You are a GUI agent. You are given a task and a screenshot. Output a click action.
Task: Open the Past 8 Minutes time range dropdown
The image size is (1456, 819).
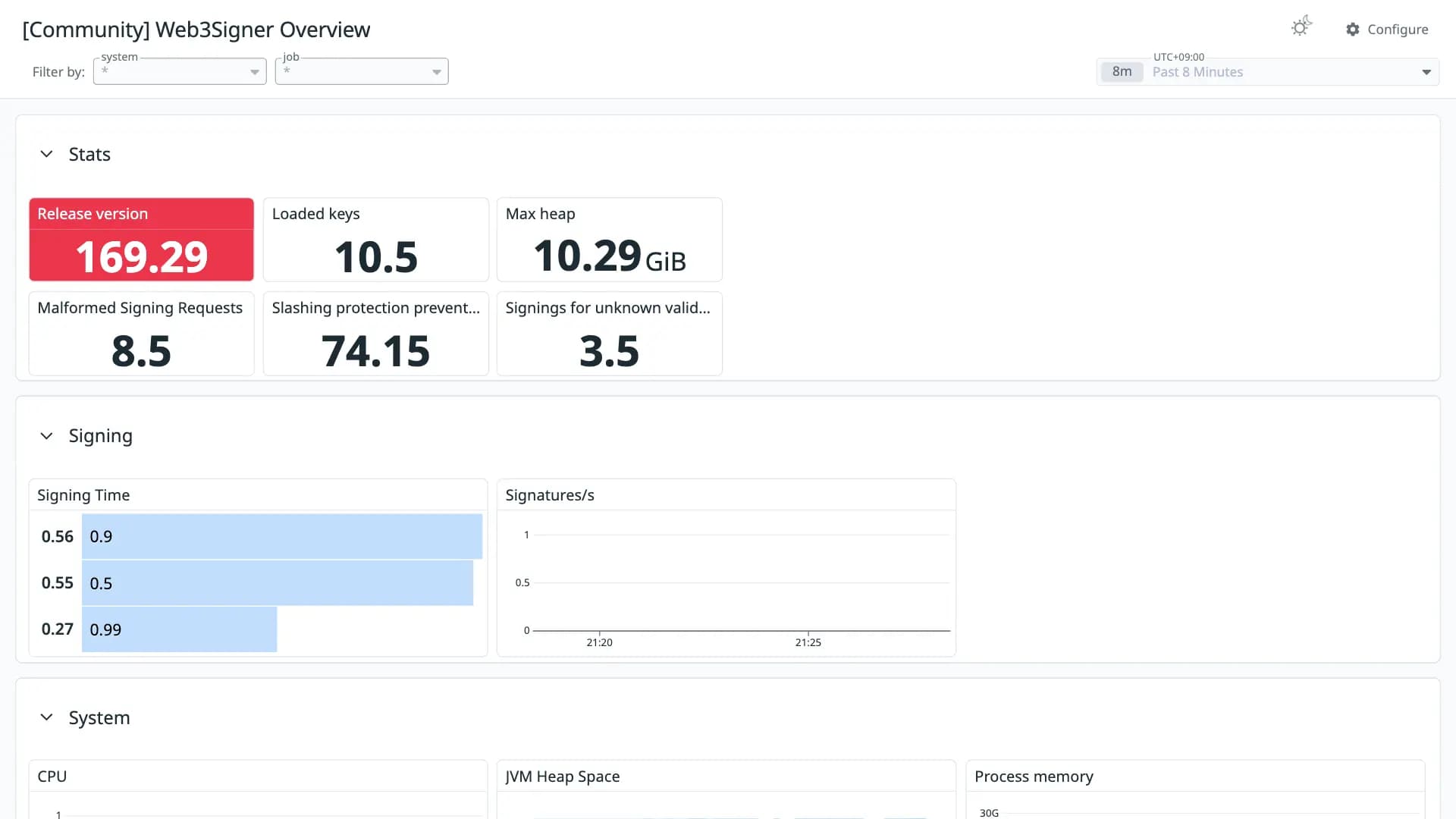click(1268, 72)
